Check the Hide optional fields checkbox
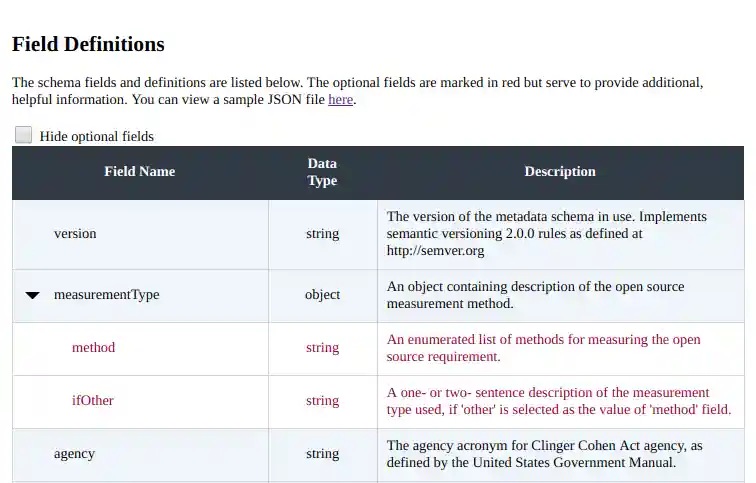Viewport: 756px width, 483px height. (x=23, y=135)
